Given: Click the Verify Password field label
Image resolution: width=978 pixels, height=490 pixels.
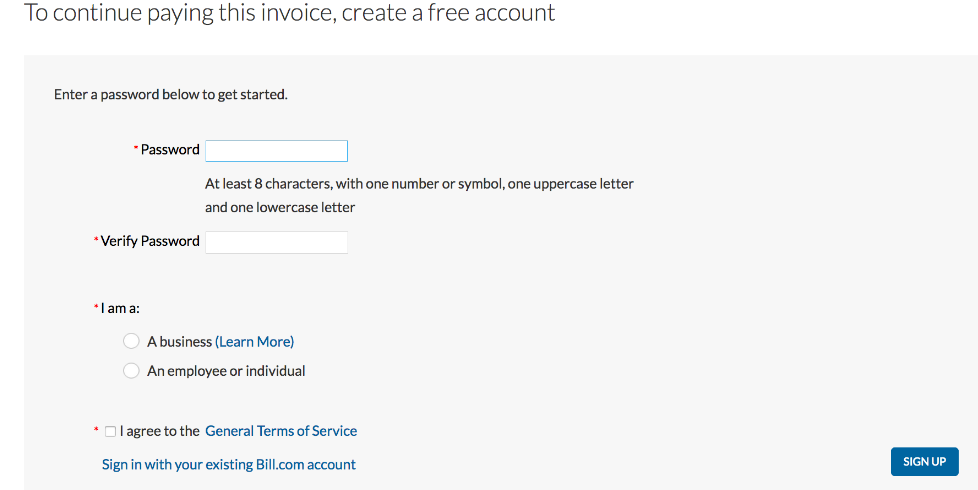Looking at the screenshot, I should pyautogui.click(x=150, y=241).
